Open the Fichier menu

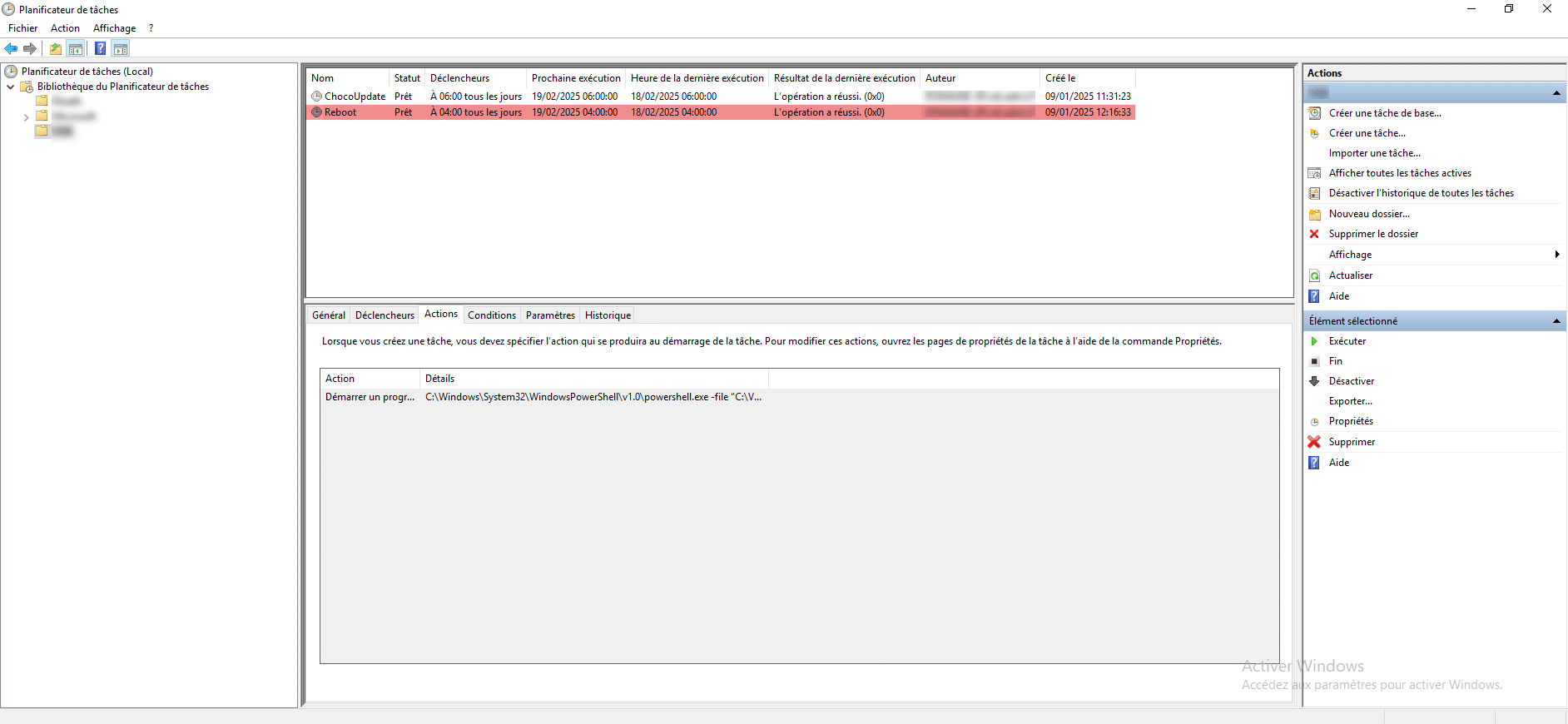(x=22, y=28)
